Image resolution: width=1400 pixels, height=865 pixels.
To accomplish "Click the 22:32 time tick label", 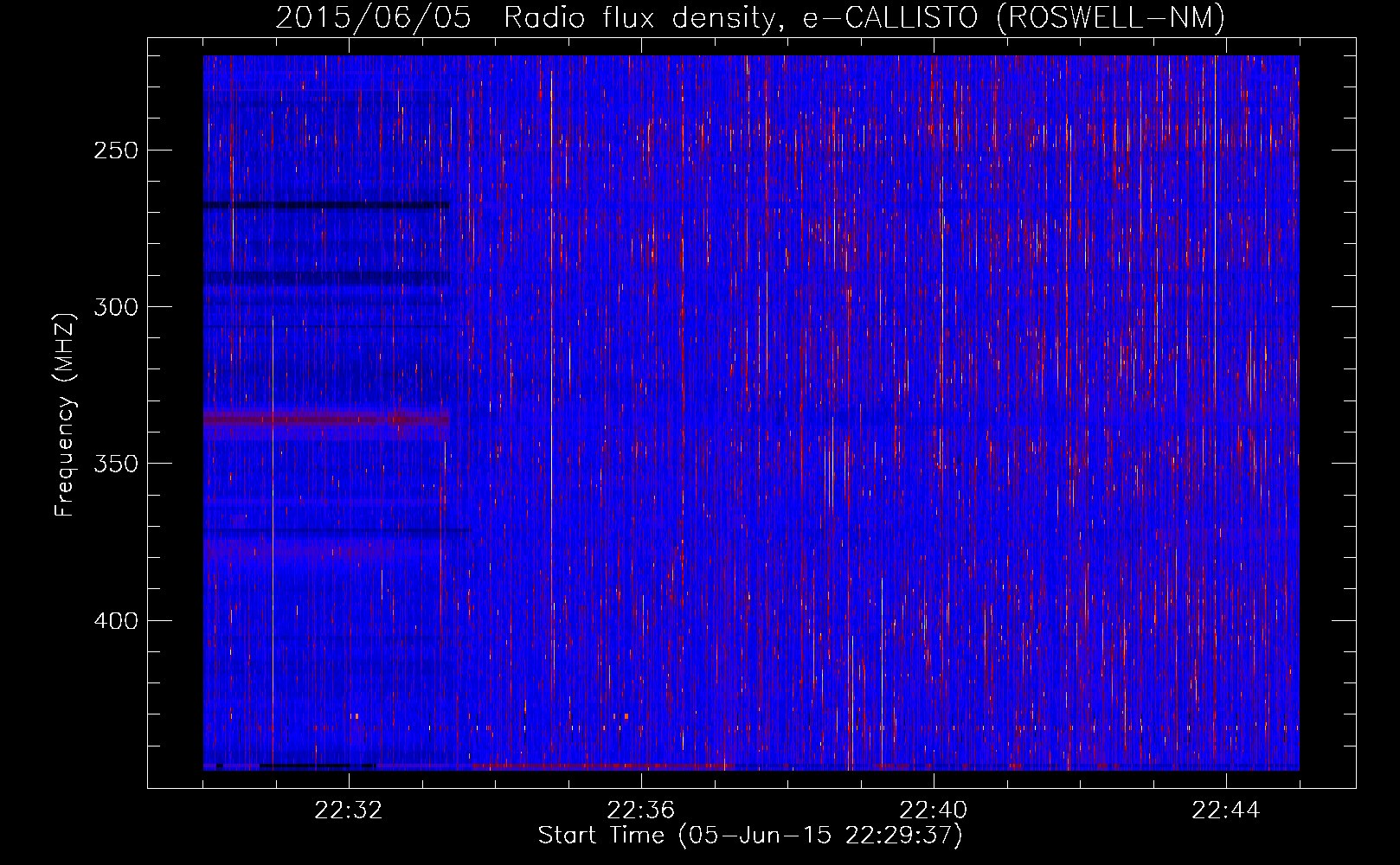I will click(349, 811).
